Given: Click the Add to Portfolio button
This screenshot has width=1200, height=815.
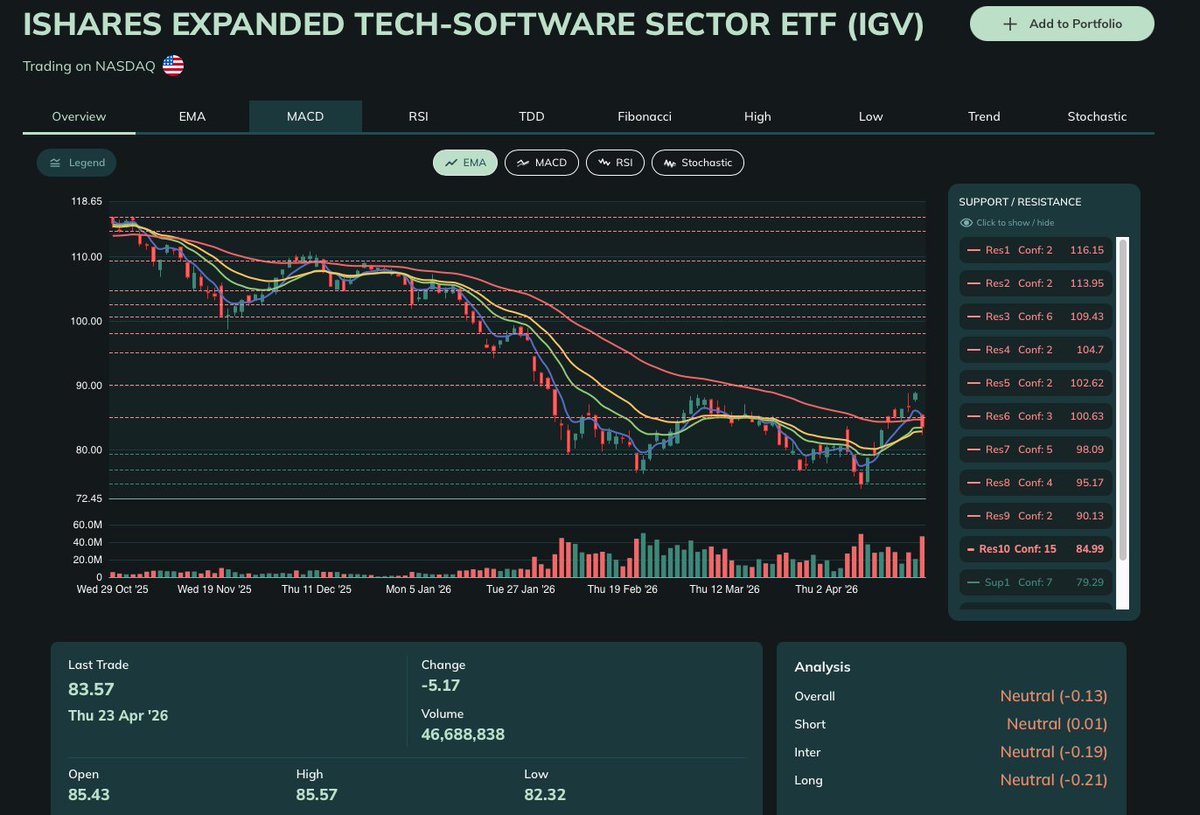Looking at the screenshot, I should pyautogui.click(x=1062, y=24).
